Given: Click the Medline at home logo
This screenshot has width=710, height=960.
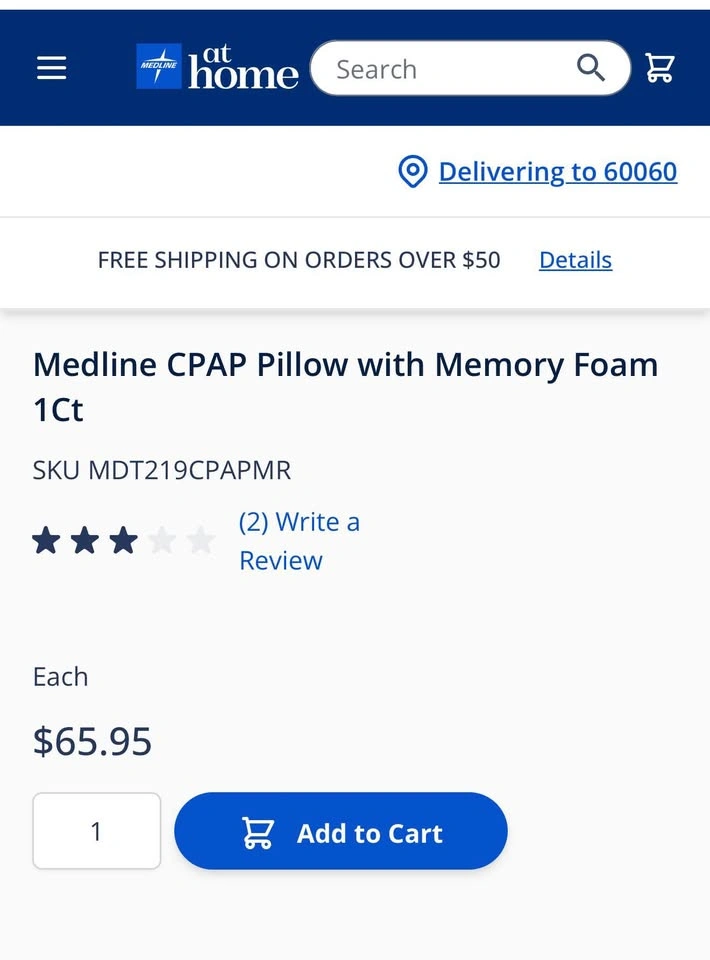Looking at the screenshot, I should point(217,68).
